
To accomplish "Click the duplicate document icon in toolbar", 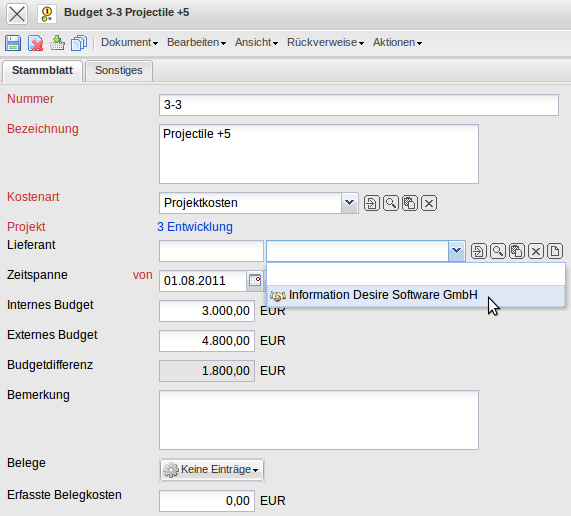I will (x=79, y=43).
